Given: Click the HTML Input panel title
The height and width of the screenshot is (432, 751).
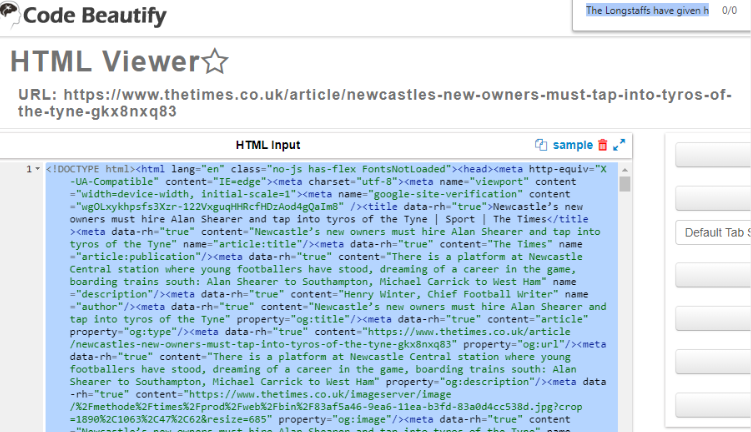Looking at the screenshot, I should pyautogui.click(x=268, y=145).
